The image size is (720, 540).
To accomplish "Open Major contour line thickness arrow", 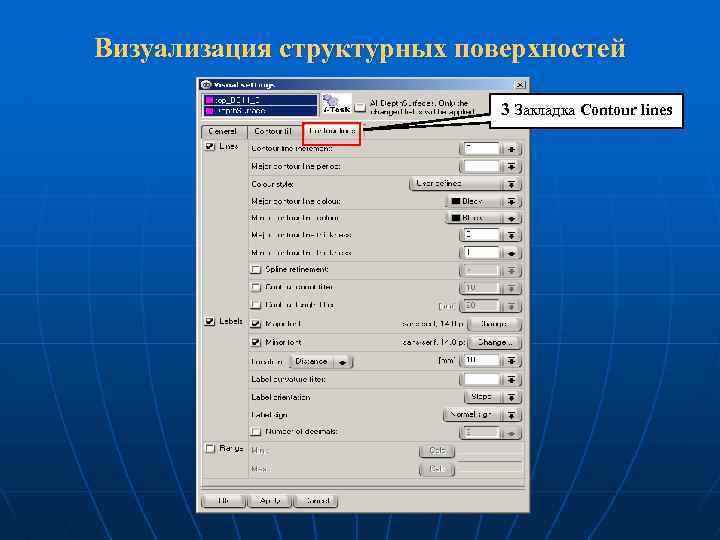I will coord(511,236).
